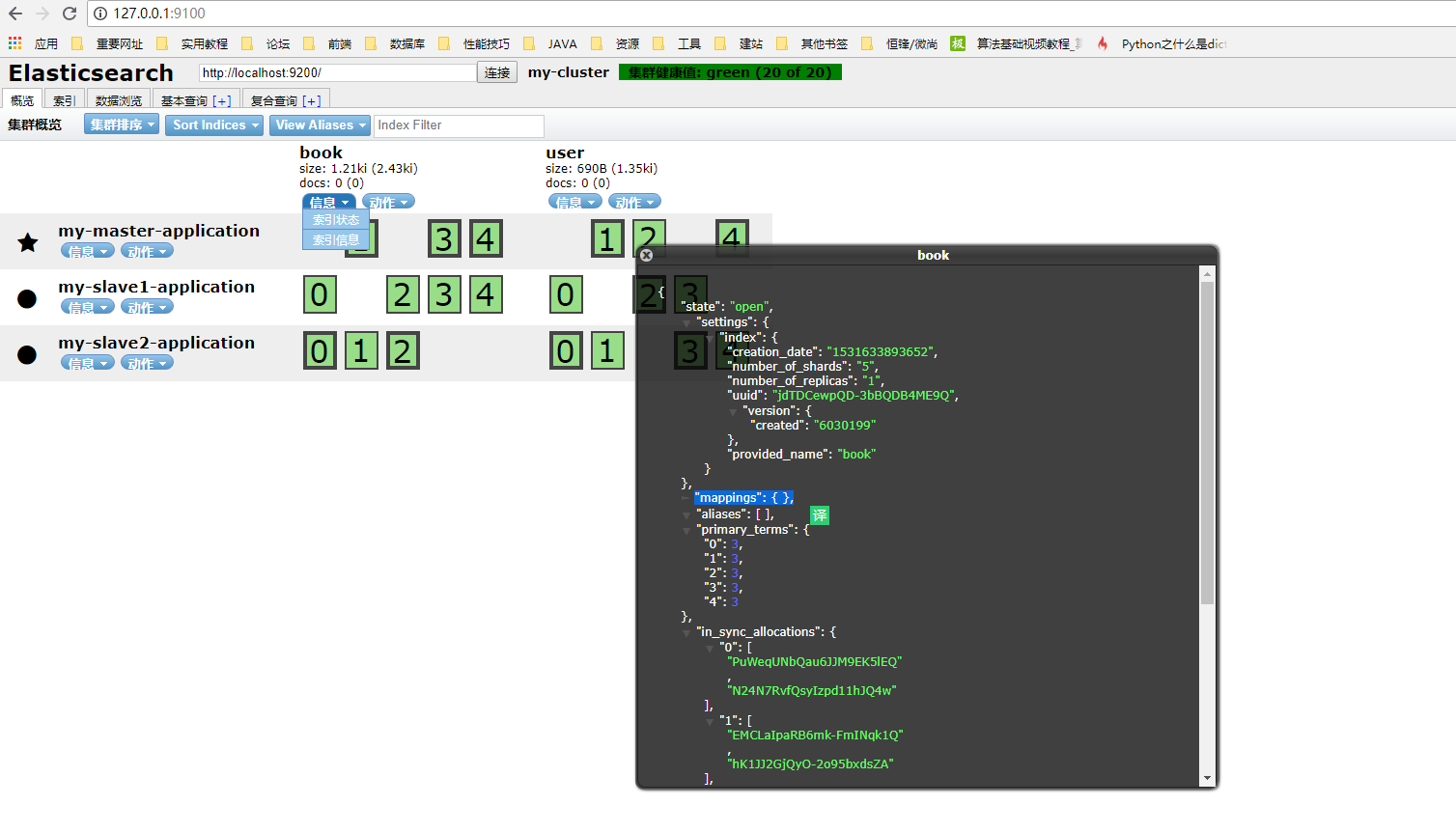
Task: Open my-master-application 信息 dropdown
Action: [88, 251]
